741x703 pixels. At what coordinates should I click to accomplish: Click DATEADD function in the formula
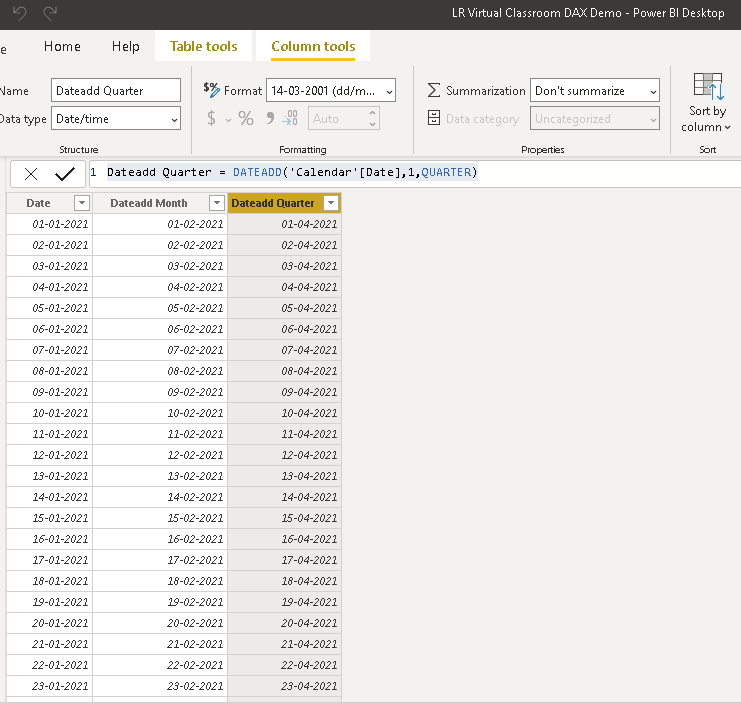257,172
